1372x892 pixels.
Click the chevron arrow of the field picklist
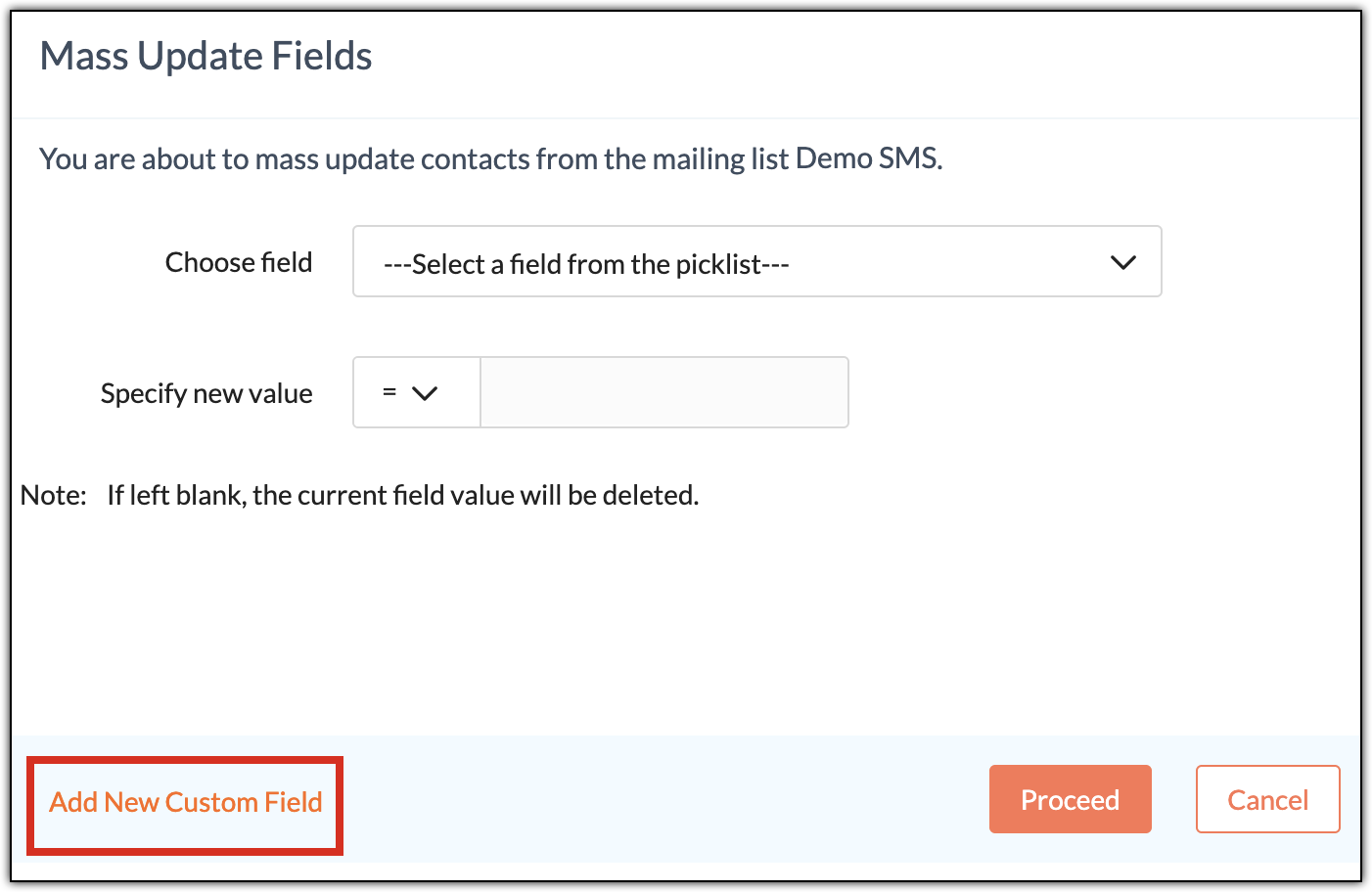point(1122,262)
